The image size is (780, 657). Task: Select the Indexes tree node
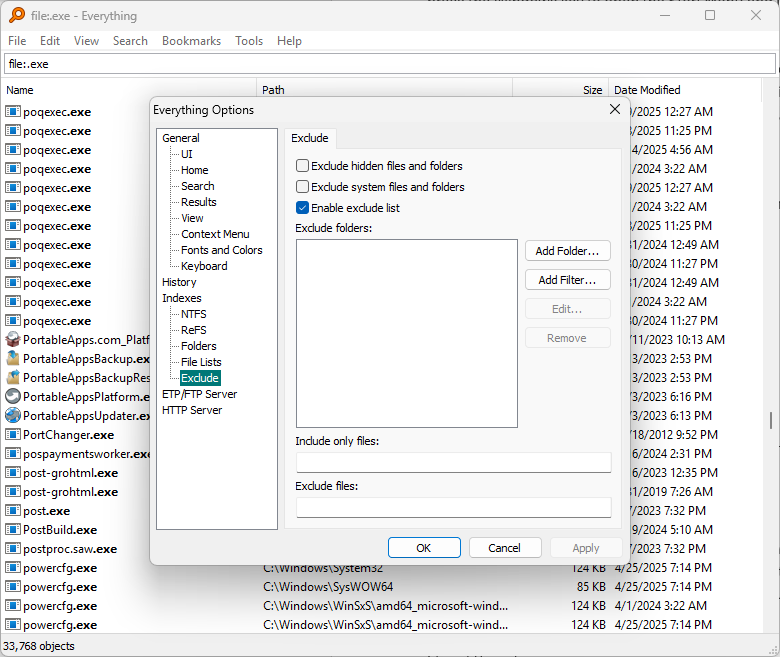(182, 298)
